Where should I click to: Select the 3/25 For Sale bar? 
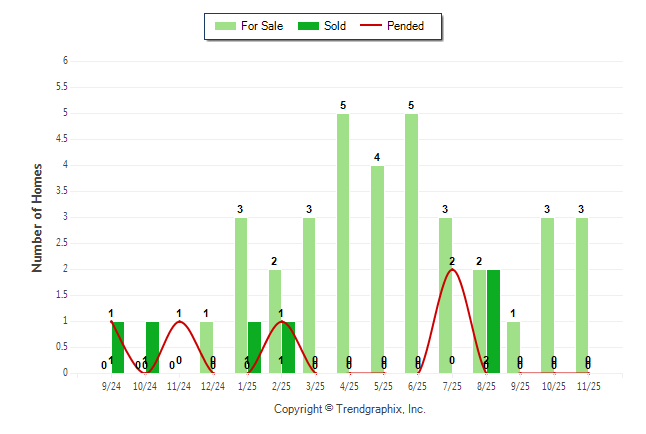coord(309,295)
